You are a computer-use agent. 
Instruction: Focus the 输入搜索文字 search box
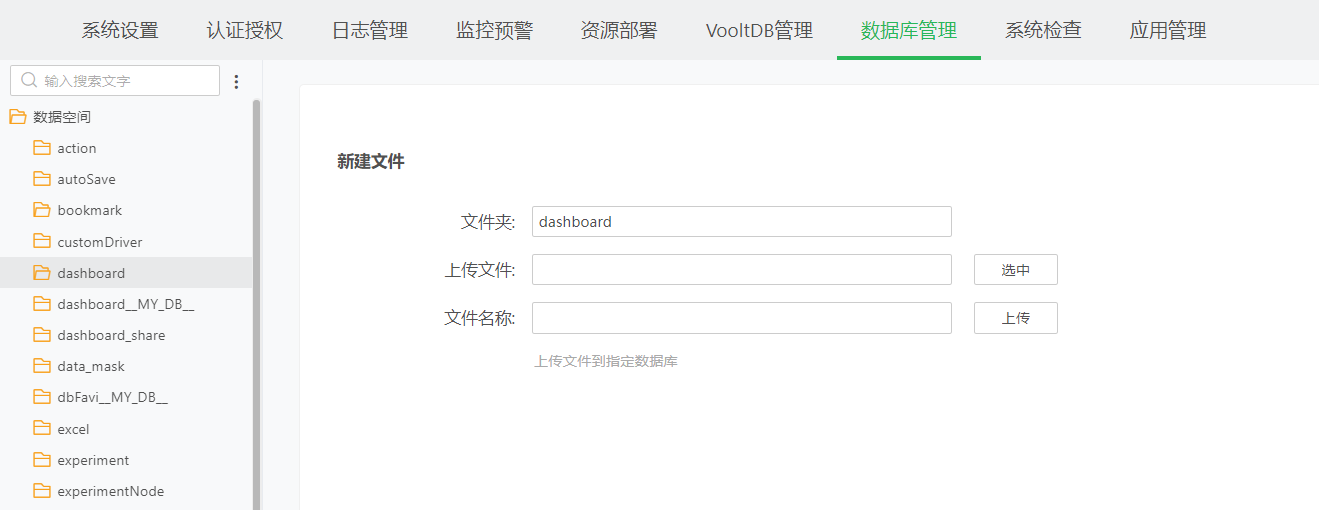click(115, 81)
